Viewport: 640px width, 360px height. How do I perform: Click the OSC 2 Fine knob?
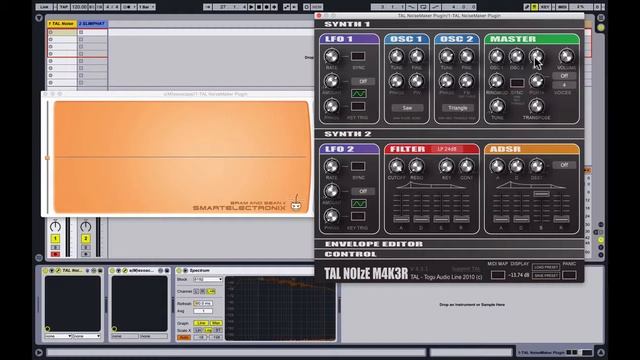point(467,56)
